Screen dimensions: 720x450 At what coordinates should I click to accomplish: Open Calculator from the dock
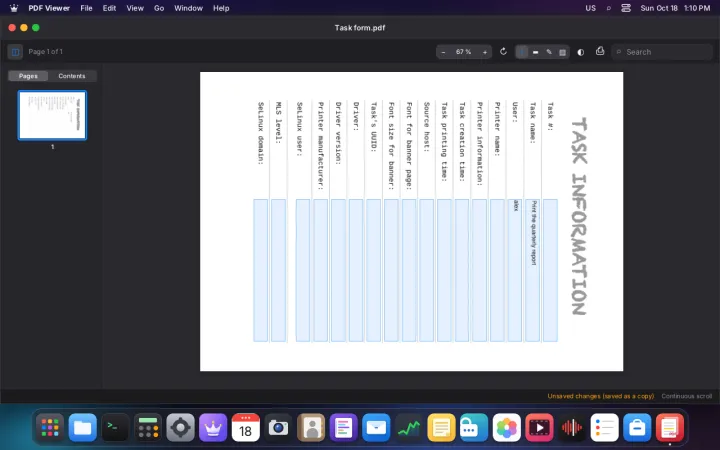tap(148, 428)
